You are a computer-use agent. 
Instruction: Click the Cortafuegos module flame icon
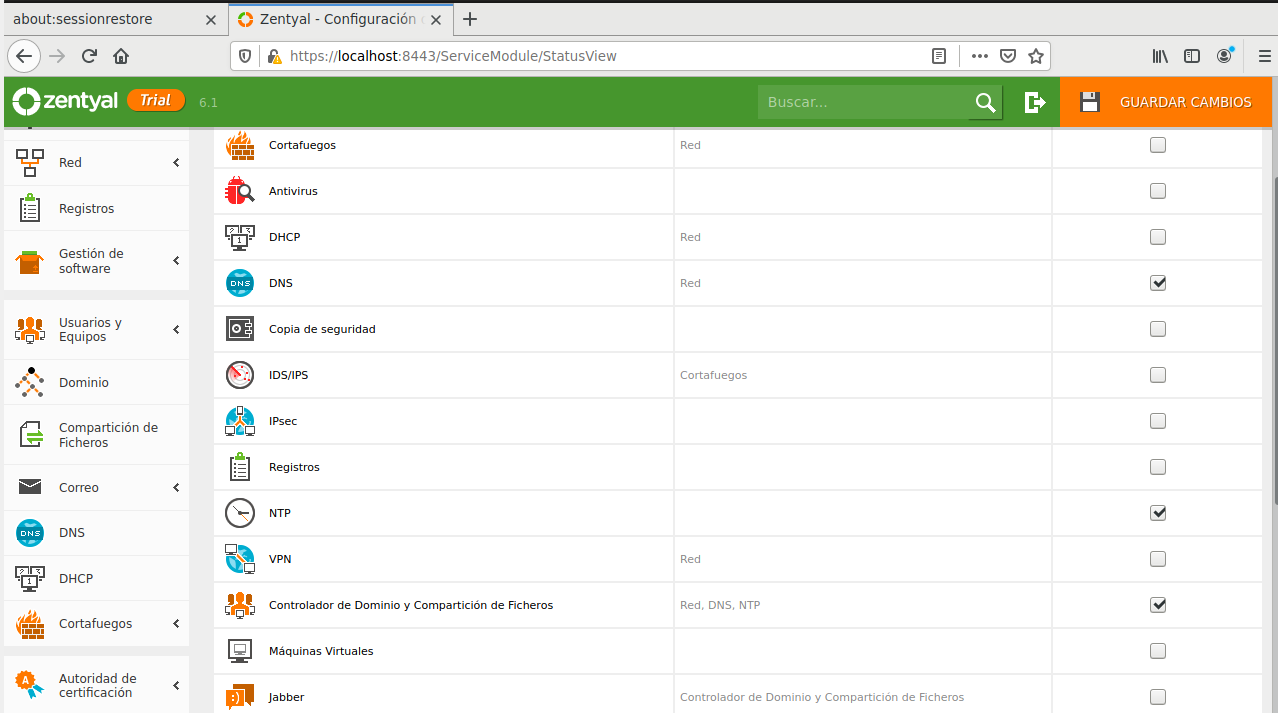[240, 145]
